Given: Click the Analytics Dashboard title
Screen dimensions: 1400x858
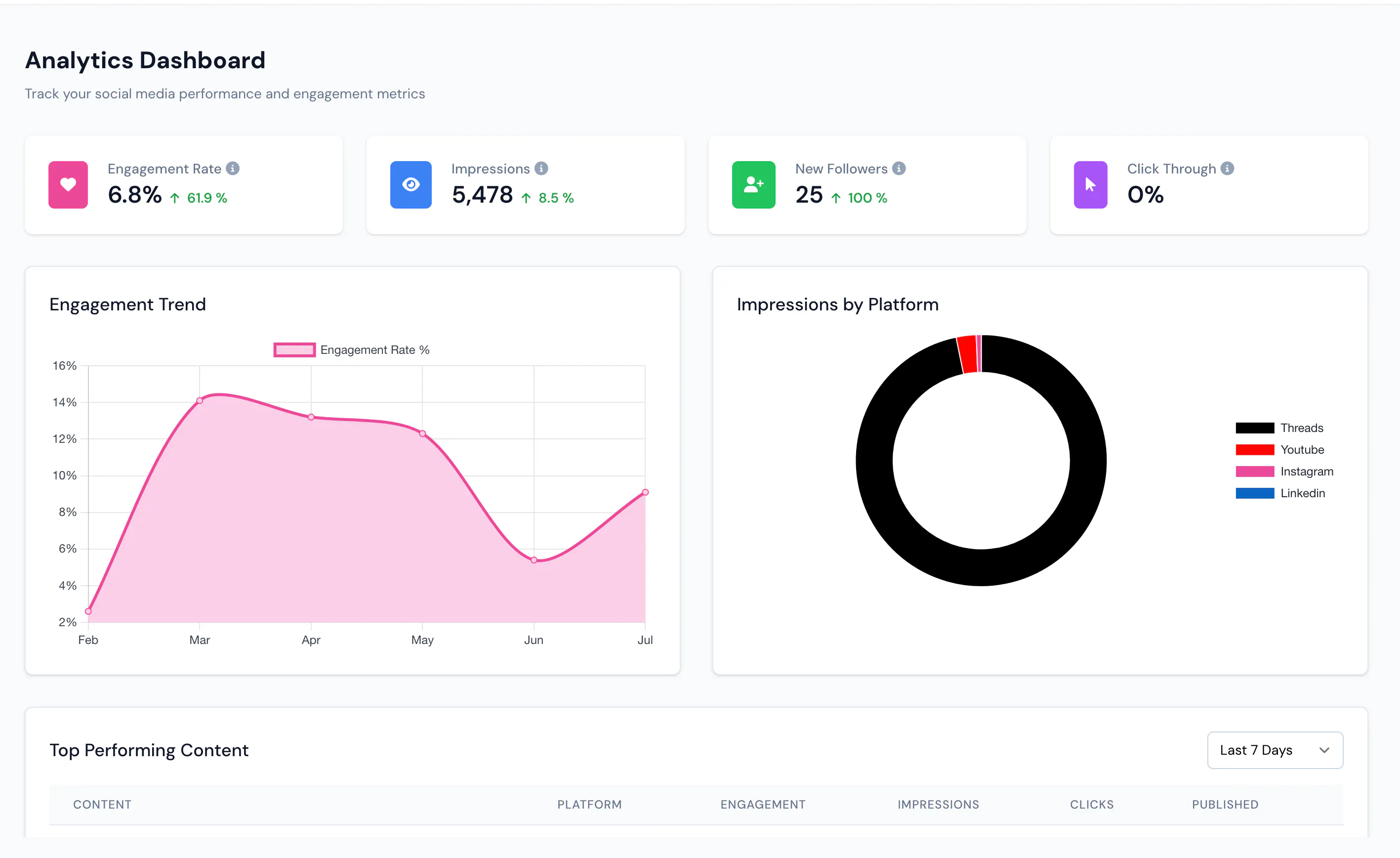Looking at the screenshot, I should point(145,60).
